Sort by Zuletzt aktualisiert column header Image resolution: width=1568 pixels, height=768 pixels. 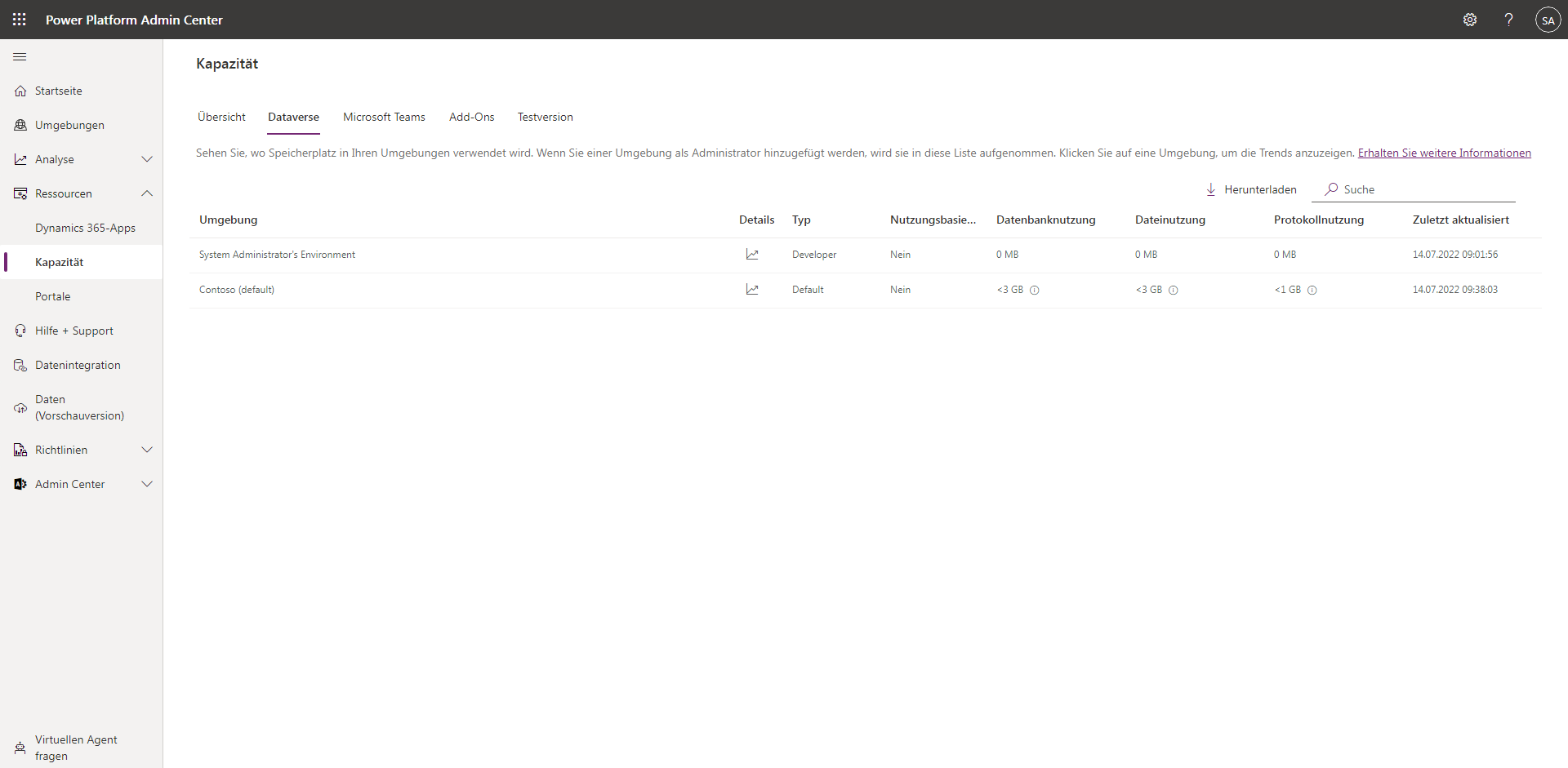pyautogui.click(x=1461, y=220)
